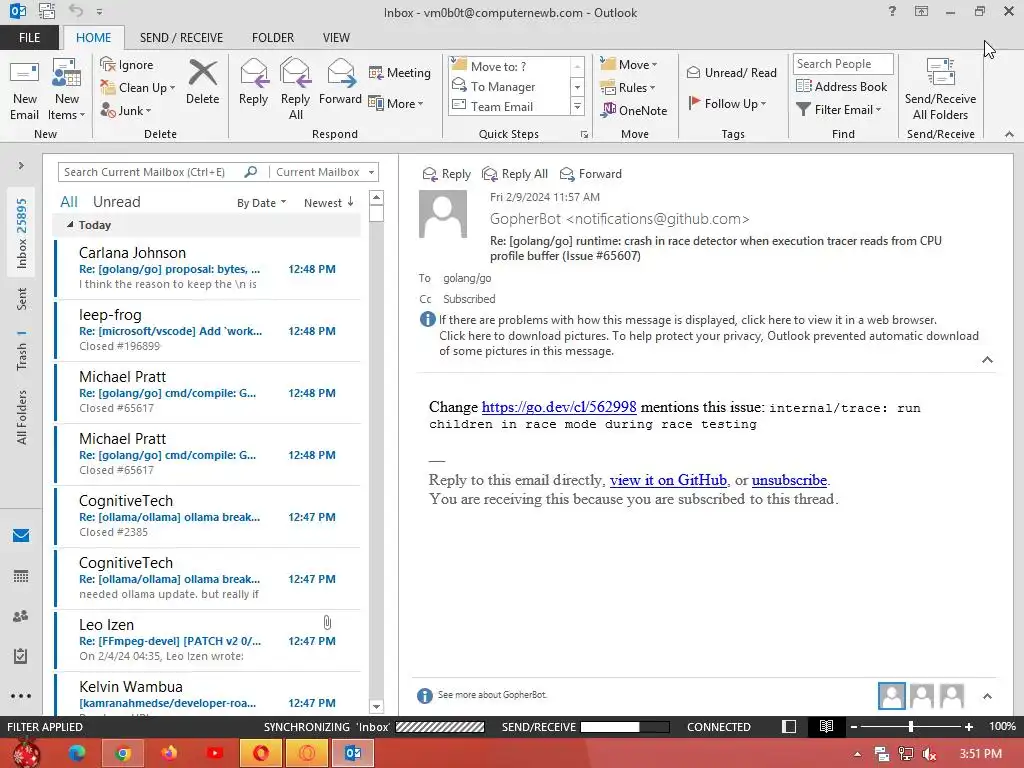Click the ribbon Reply button
The image size is (1024, 768).
(253, 82)
